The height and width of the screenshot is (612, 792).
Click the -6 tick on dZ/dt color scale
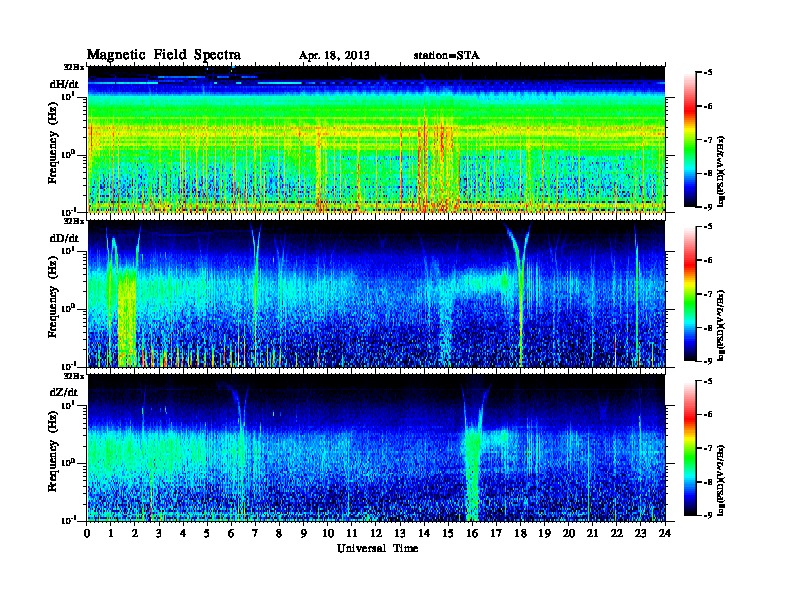tap(708, 415)
